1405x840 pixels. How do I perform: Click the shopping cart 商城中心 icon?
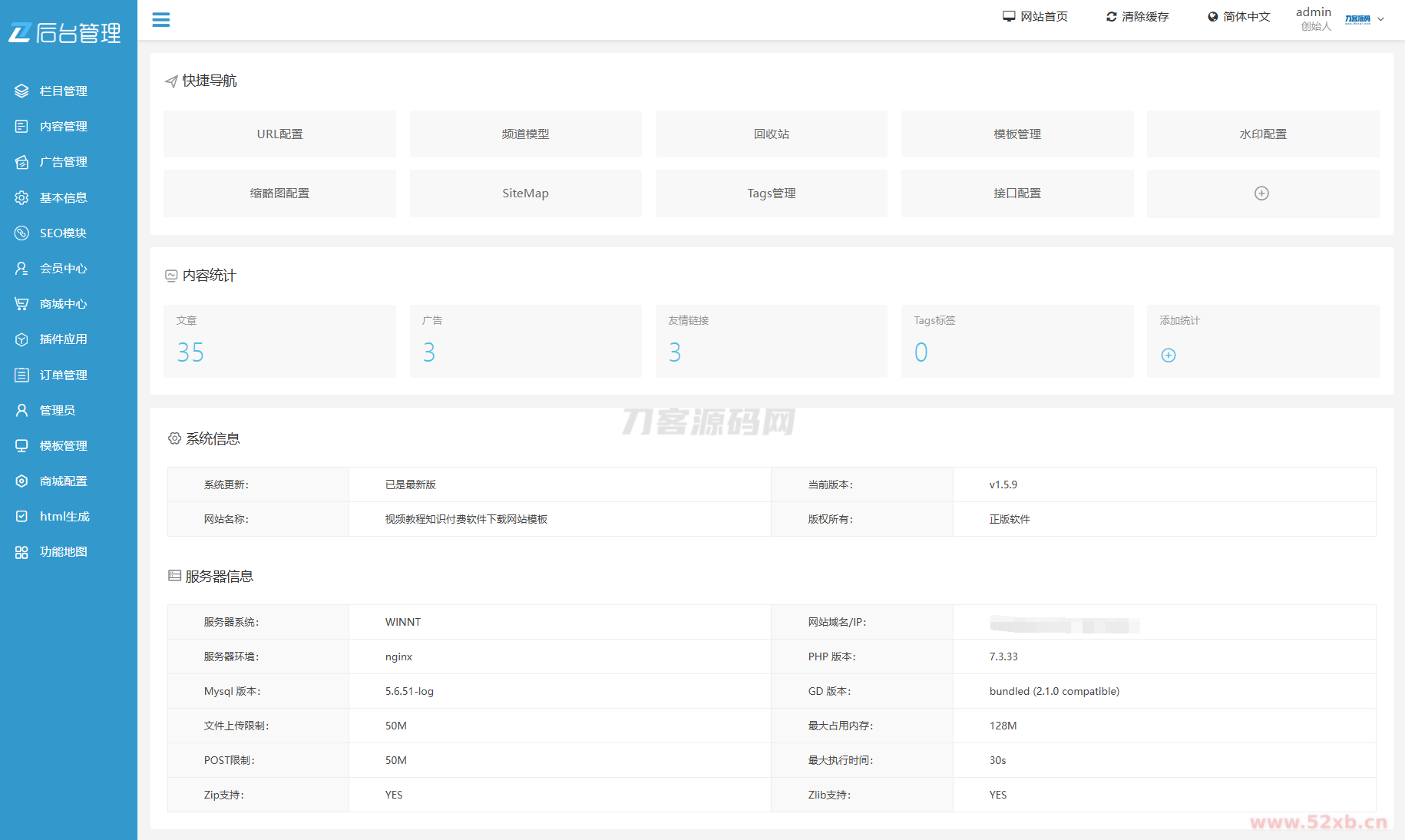pos(21,304)
